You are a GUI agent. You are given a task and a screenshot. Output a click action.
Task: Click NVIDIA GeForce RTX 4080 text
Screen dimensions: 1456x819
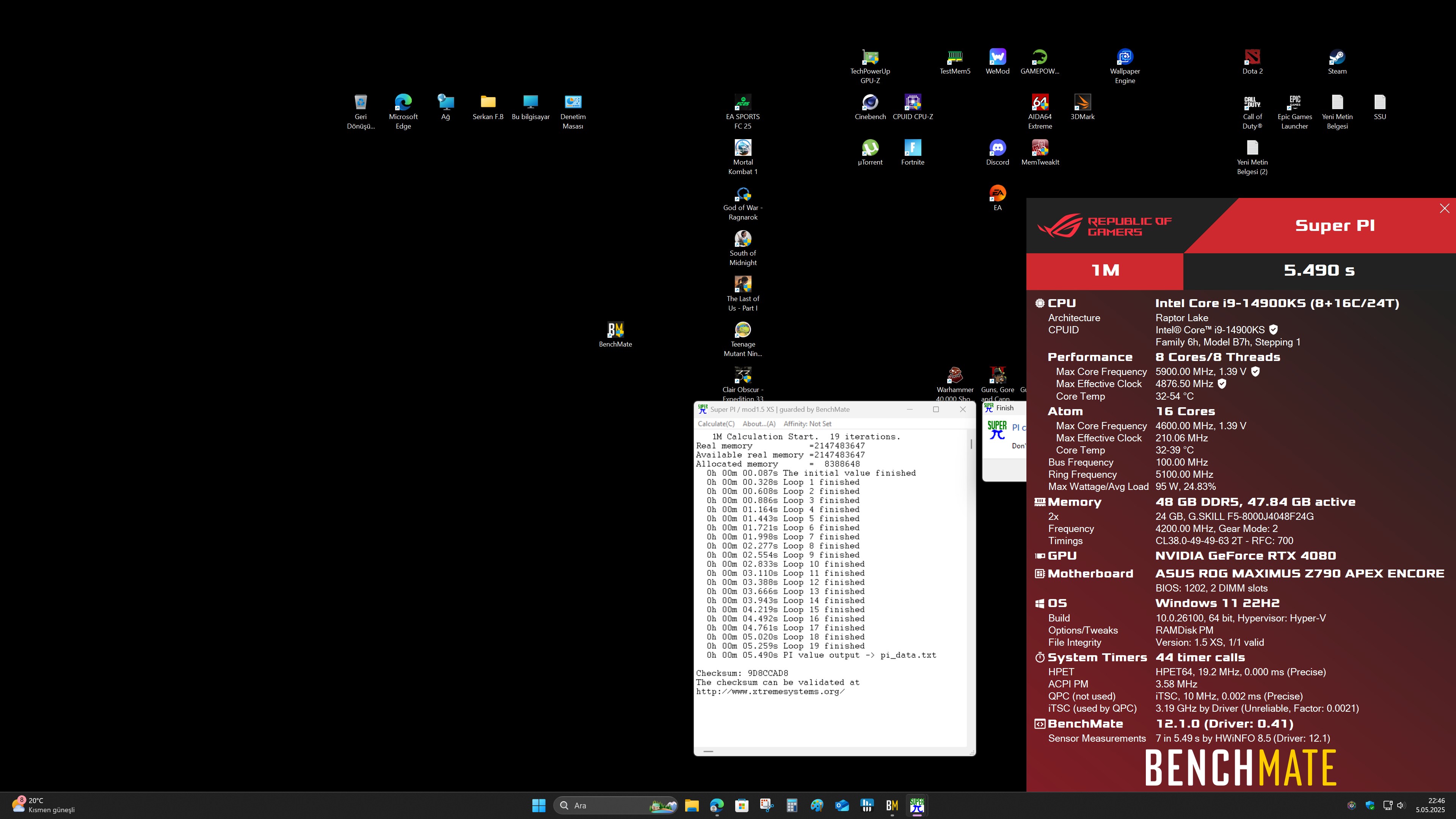coord(1245,555)
